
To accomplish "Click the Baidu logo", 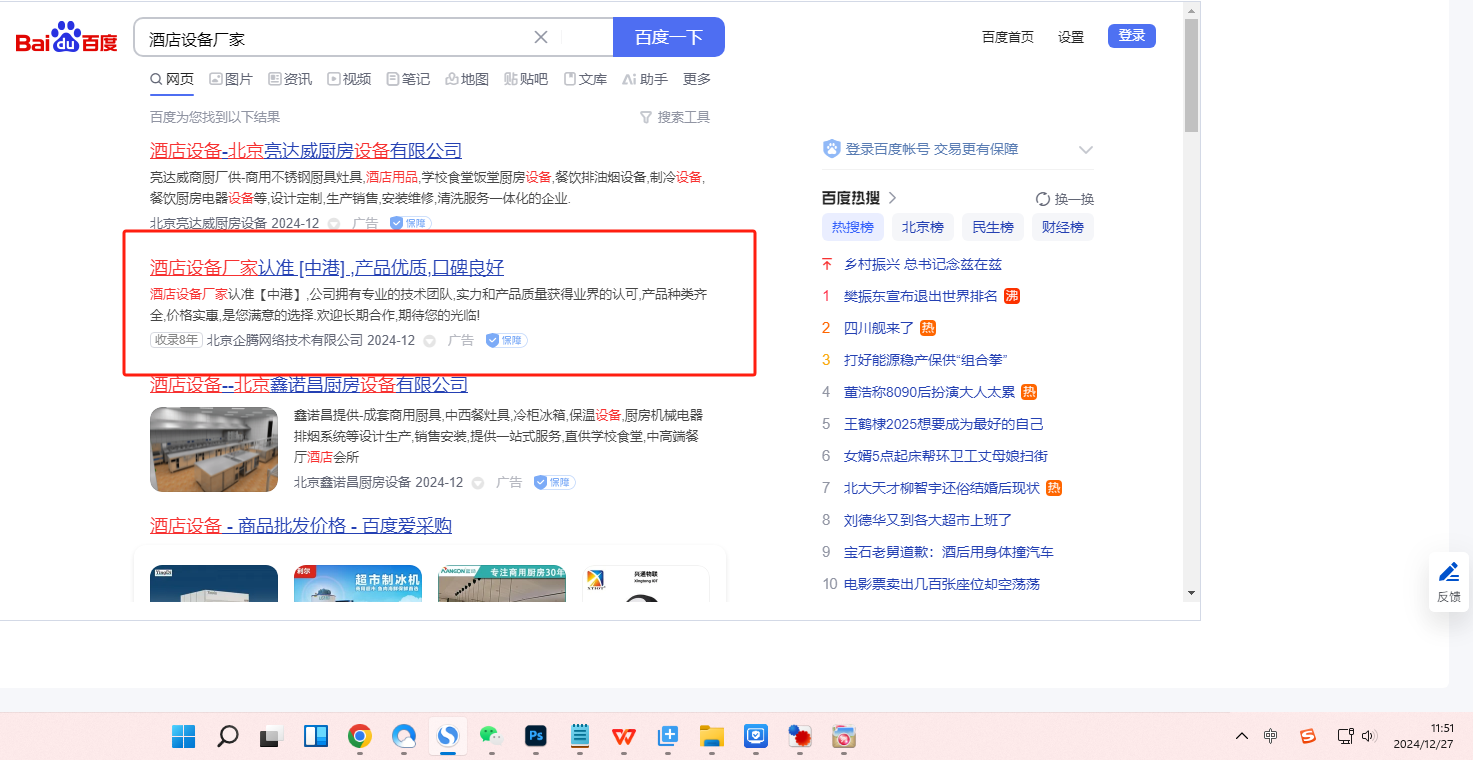I will click(x=66, y=38).
